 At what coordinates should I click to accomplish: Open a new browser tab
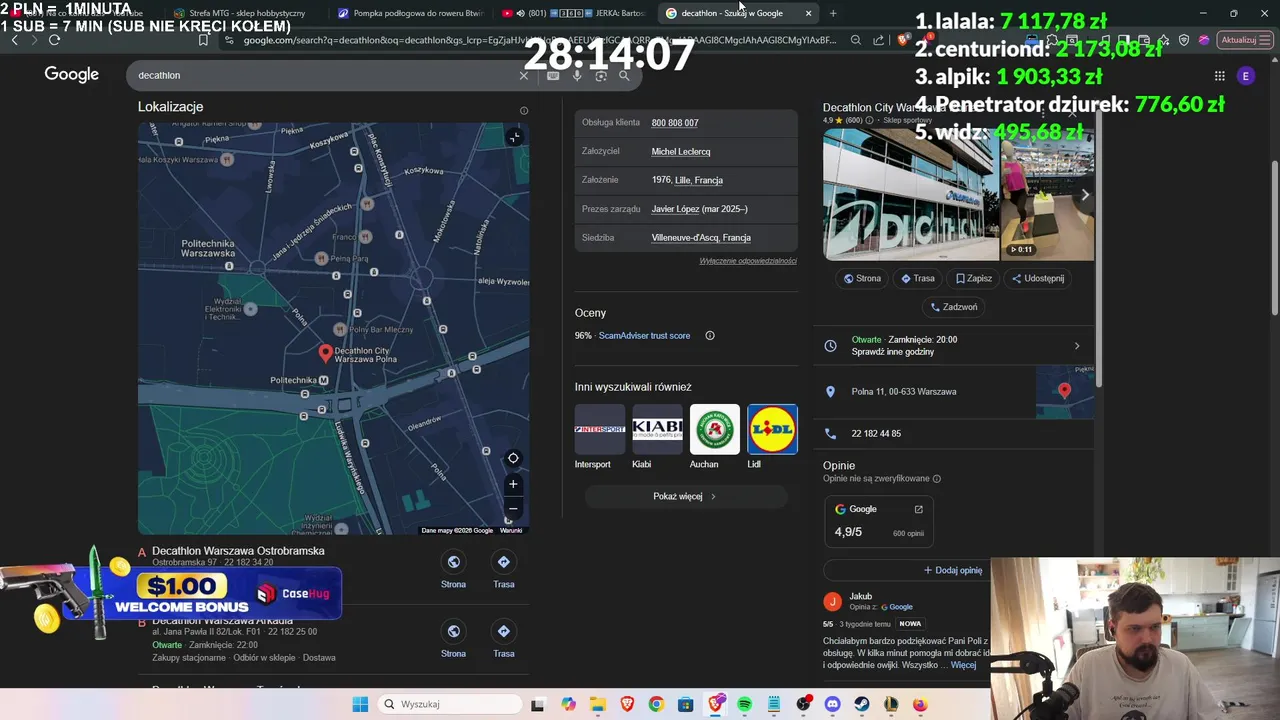(833, 13)
